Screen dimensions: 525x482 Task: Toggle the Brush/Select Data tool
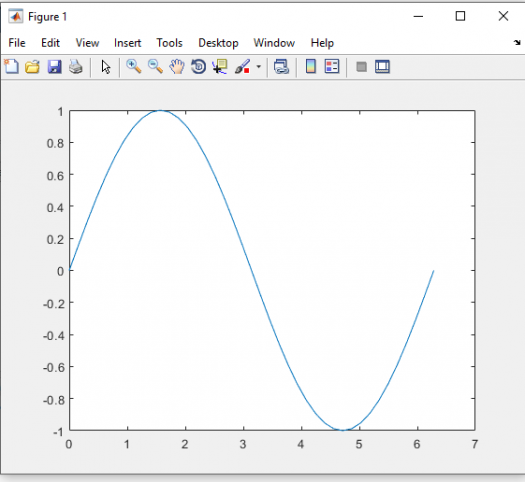click(x=242, y=66)
